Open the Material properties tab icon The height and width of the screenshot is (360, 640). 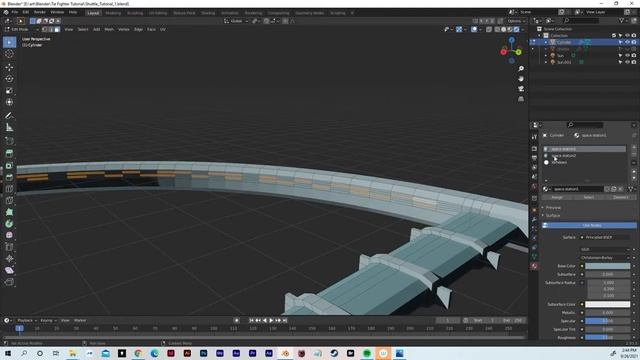coord(534,266)
